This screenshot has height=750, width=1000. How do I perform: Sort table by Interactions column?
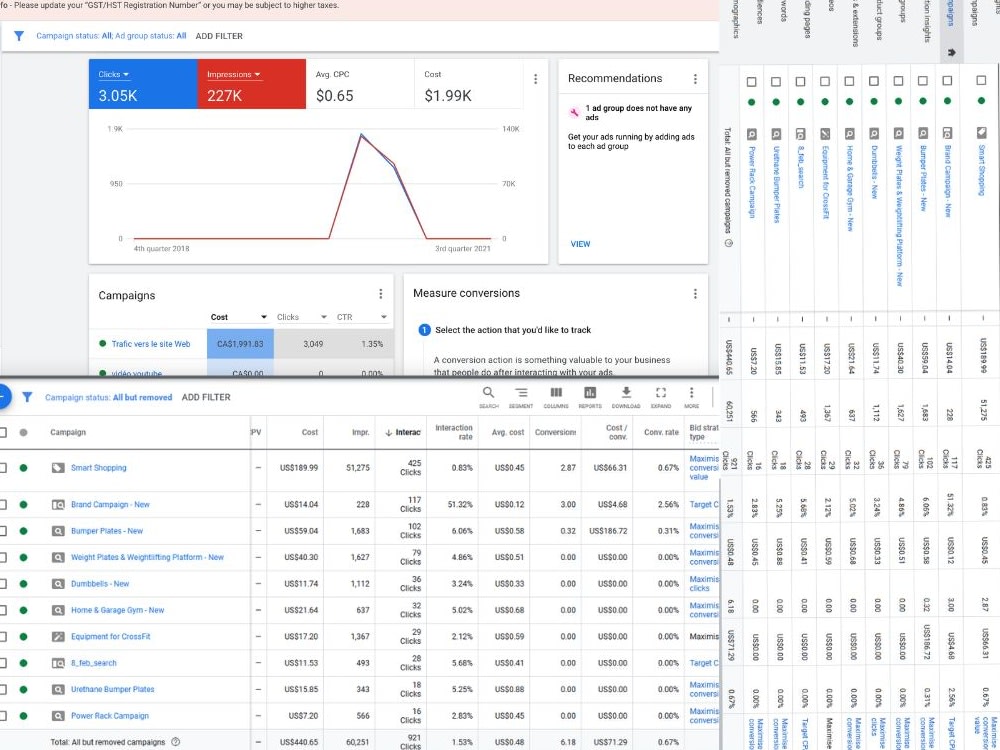coord(402,432)
